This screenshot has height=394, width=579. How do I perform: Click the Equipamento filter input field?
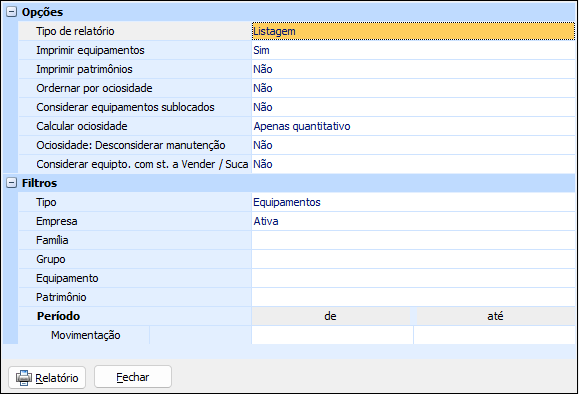[413, 278]
